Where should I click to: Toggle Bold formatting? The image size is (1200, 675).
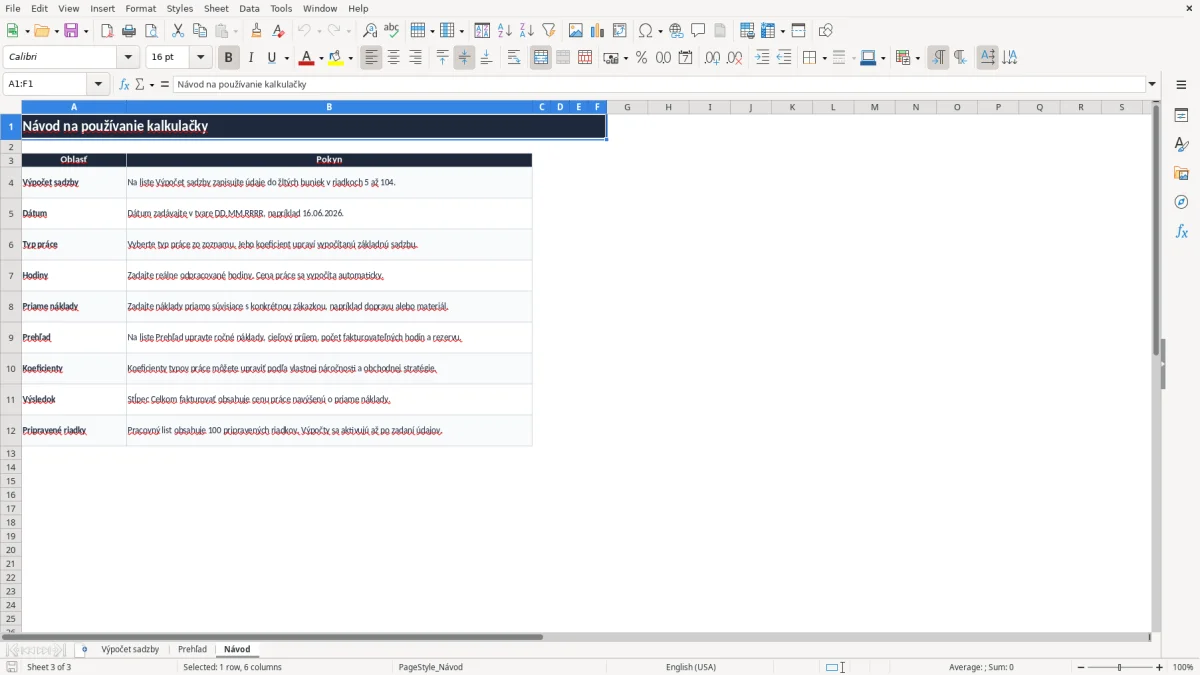point(229,58)
